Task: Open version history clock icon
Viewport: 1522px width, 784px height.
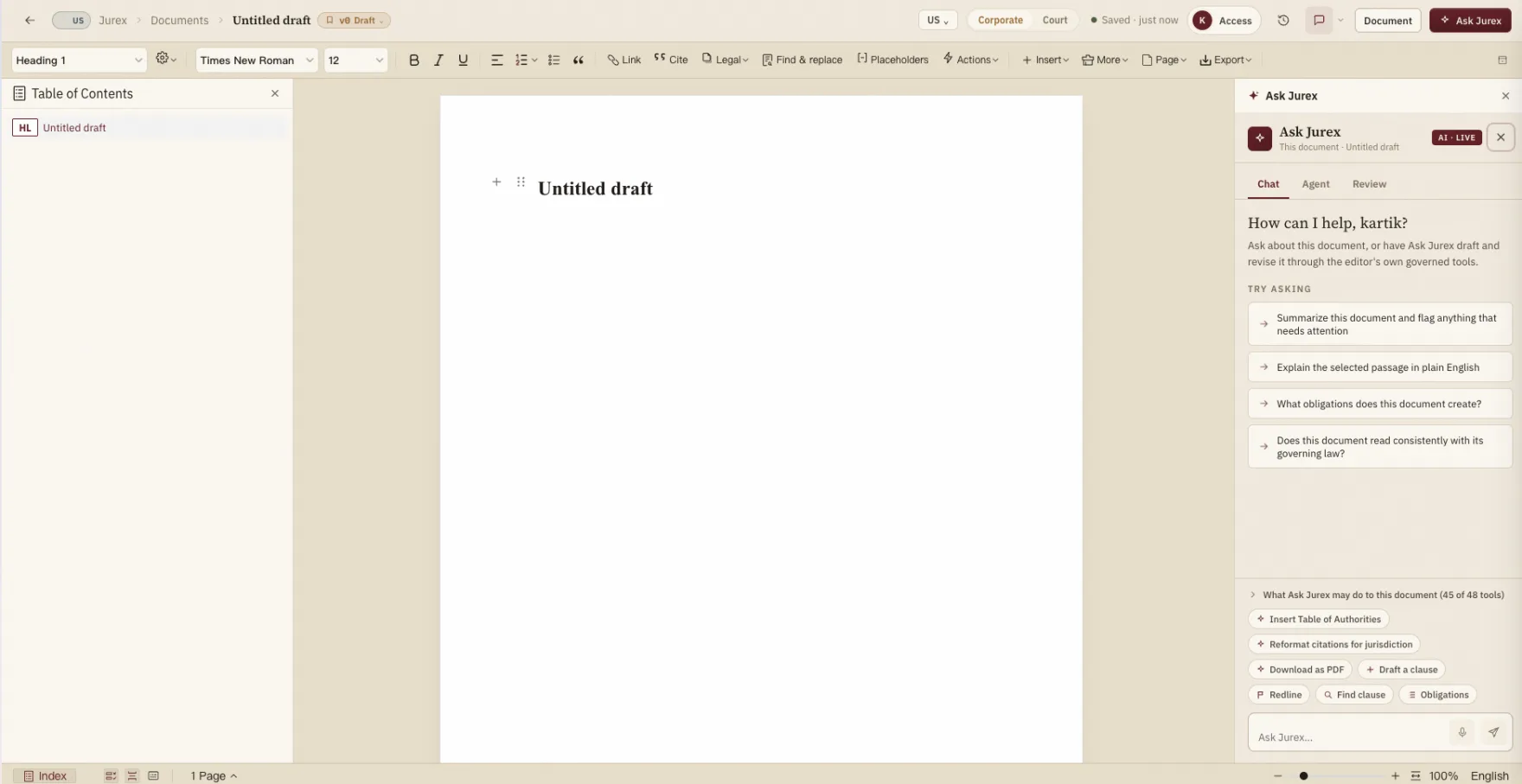Action: 1283,20
